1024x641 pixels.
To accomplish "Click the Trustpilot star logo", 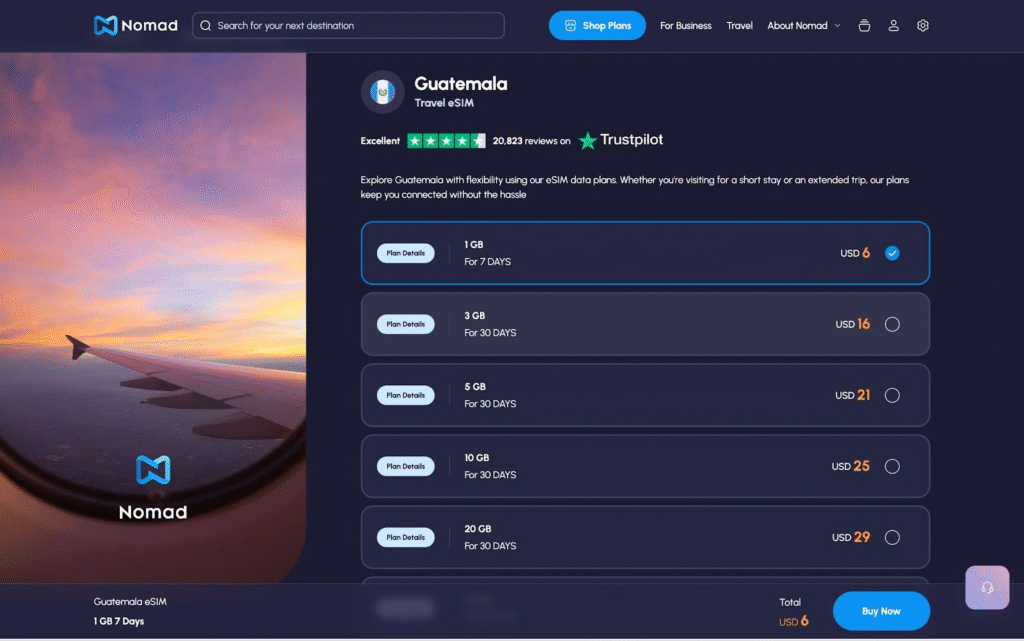I will [x=588, y=140].
